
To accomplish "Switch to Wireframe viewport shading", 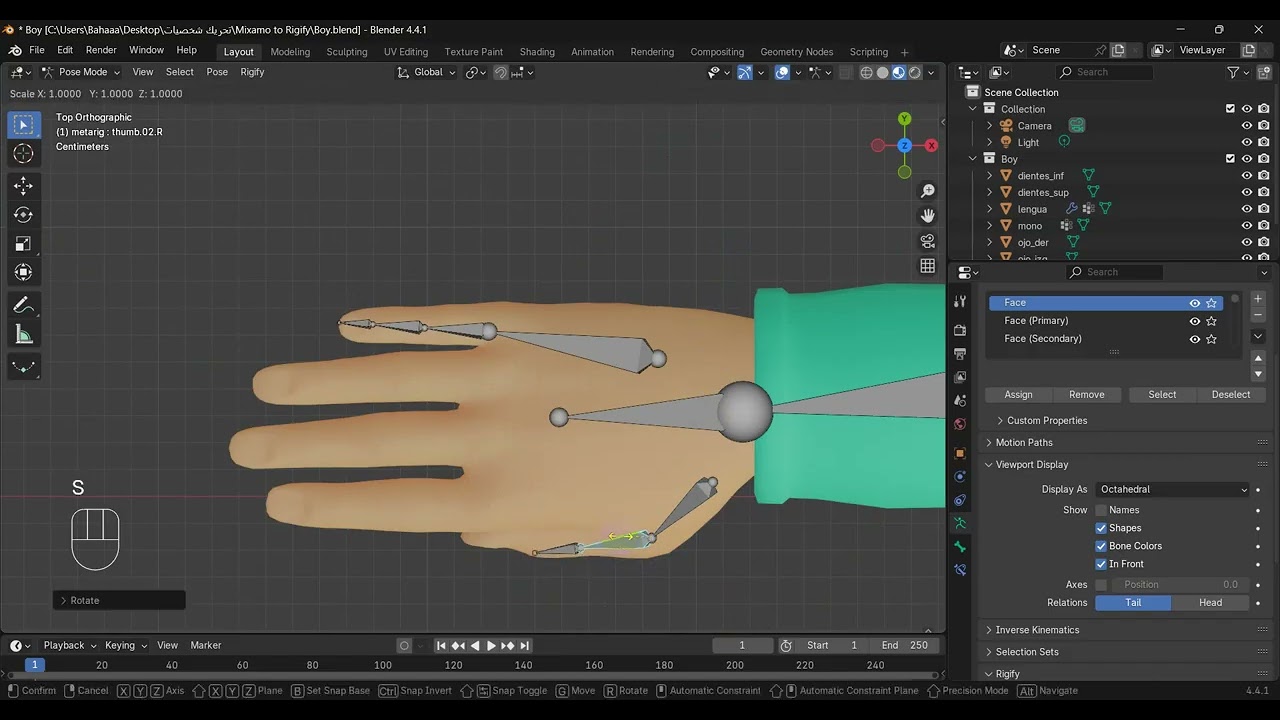I will point(866,72).
